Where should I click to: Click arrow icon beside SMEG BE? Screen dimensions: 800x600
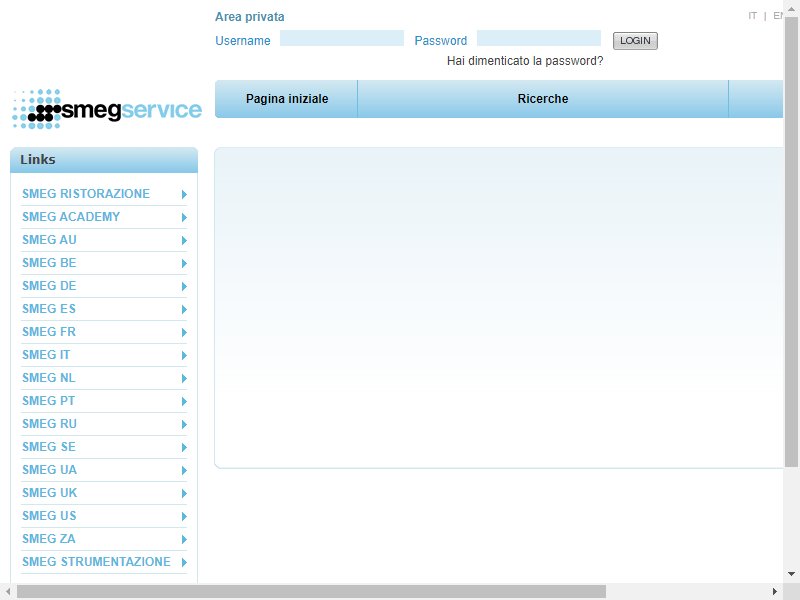(x=184, y=263)
